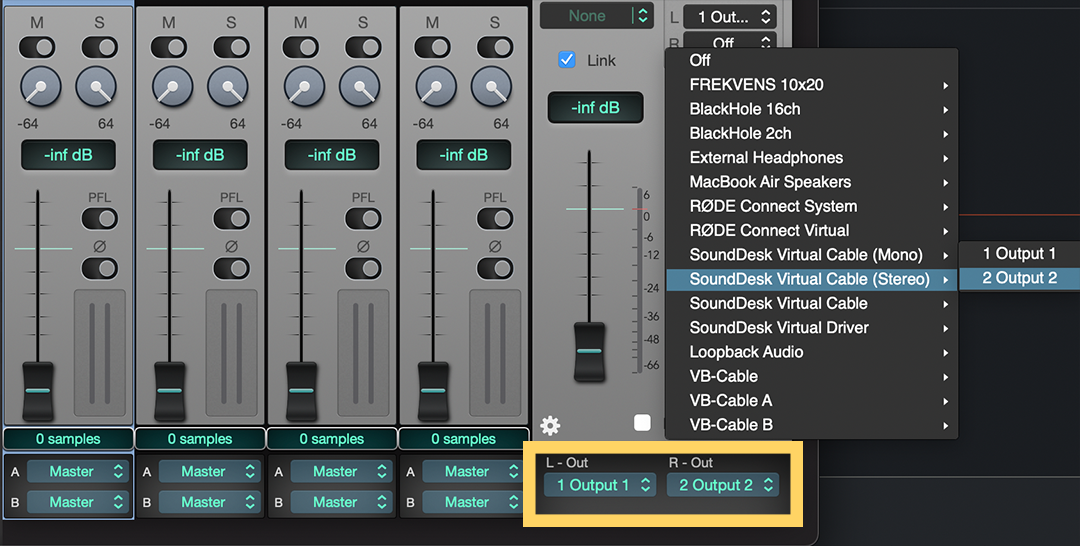Solo the second channel strip

[x=231, y=48]
